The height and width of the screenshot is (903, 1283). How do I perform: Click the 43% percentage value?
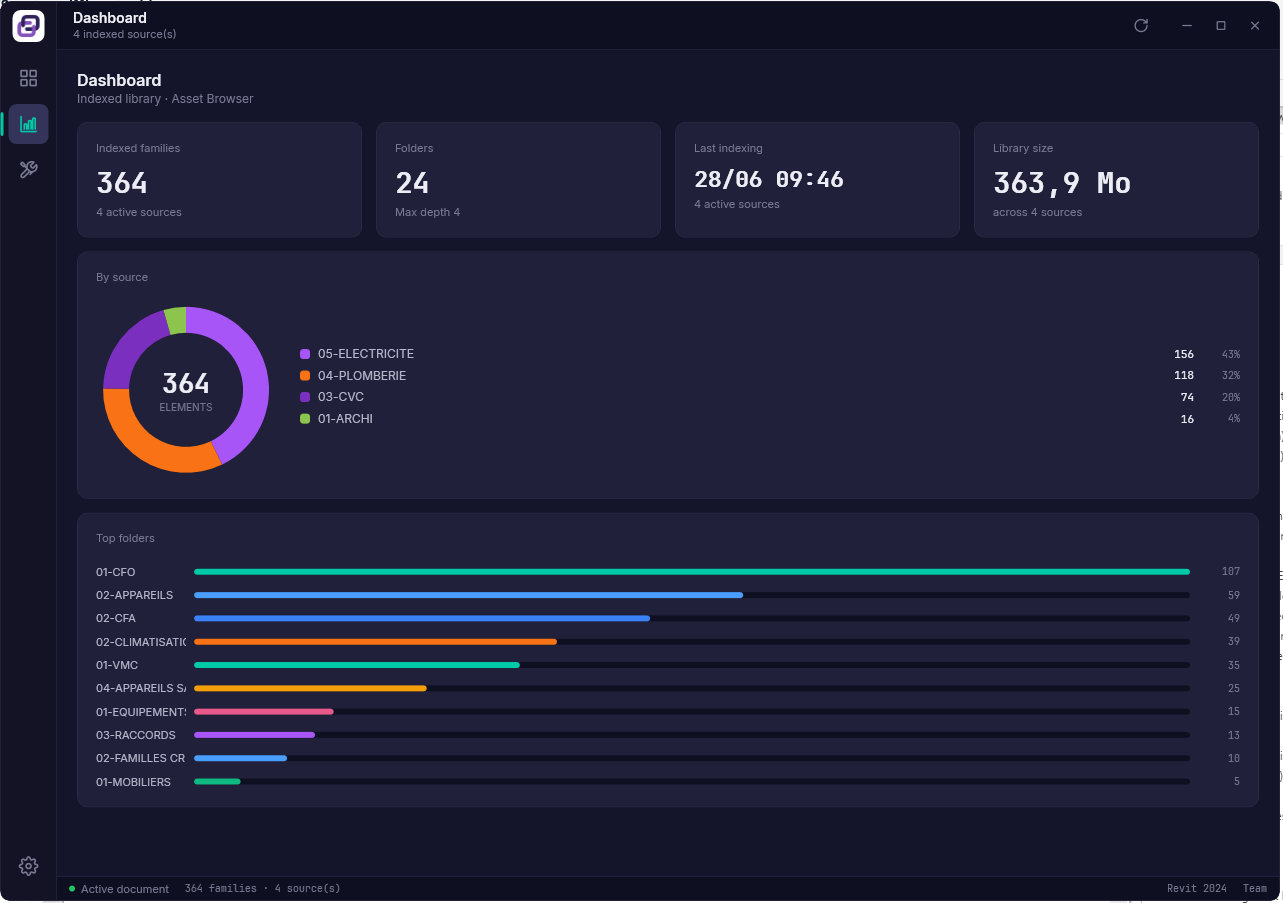[1231, 354]
